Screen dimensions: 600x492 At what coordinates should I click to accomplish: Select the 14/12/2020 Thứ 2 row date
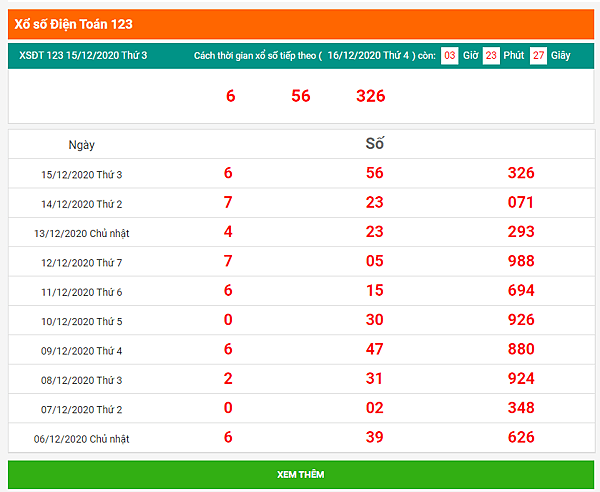pos(82,204)
